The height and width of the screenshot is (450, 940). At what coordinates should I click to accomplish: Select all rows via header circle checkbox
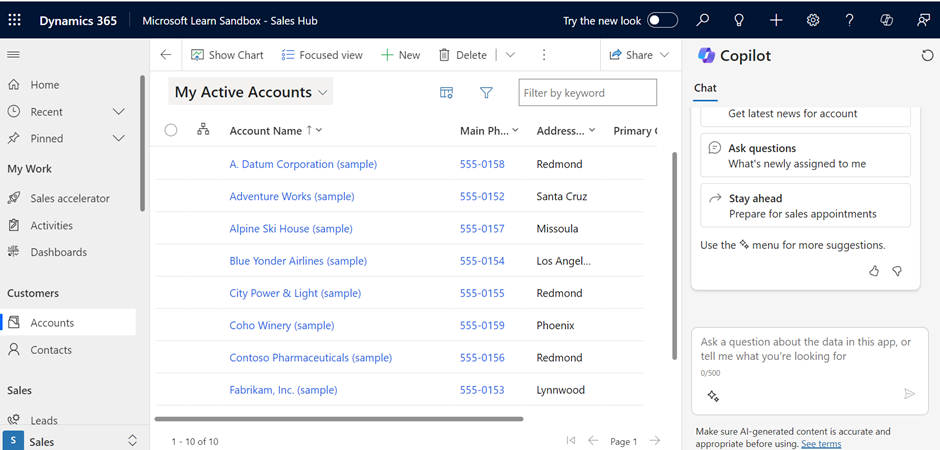[171, 130]
